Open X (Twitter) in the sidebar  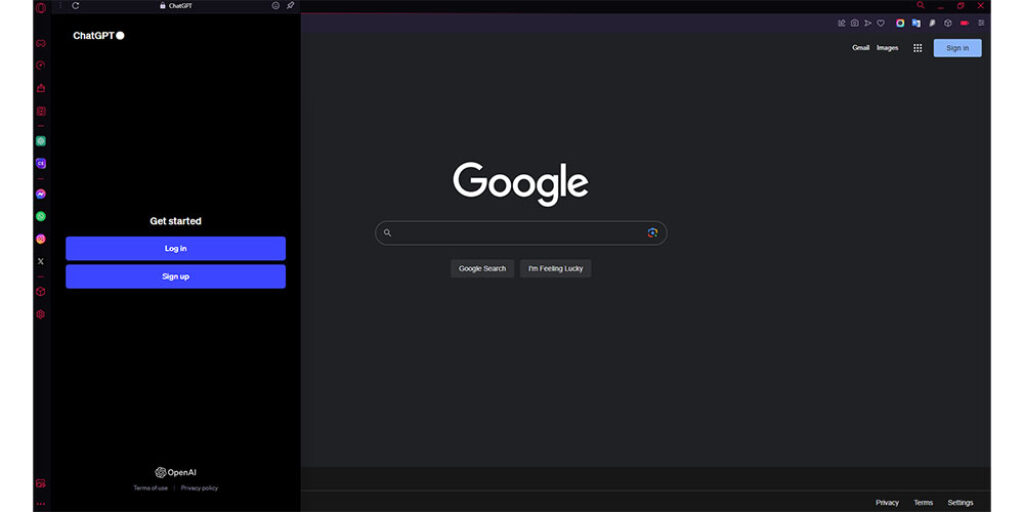(40, 261)
